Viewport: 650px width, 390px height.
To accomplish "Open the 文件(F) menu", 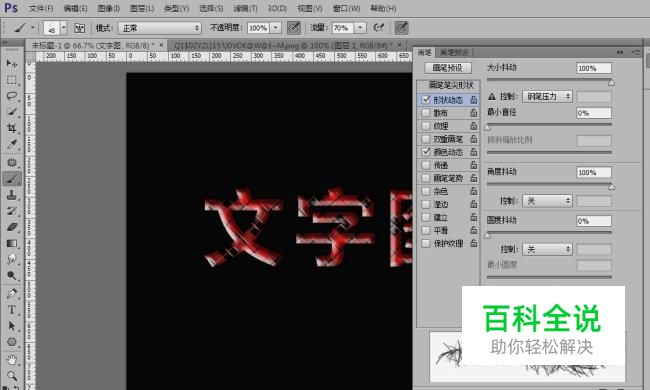I will click(x=41, y=8).
